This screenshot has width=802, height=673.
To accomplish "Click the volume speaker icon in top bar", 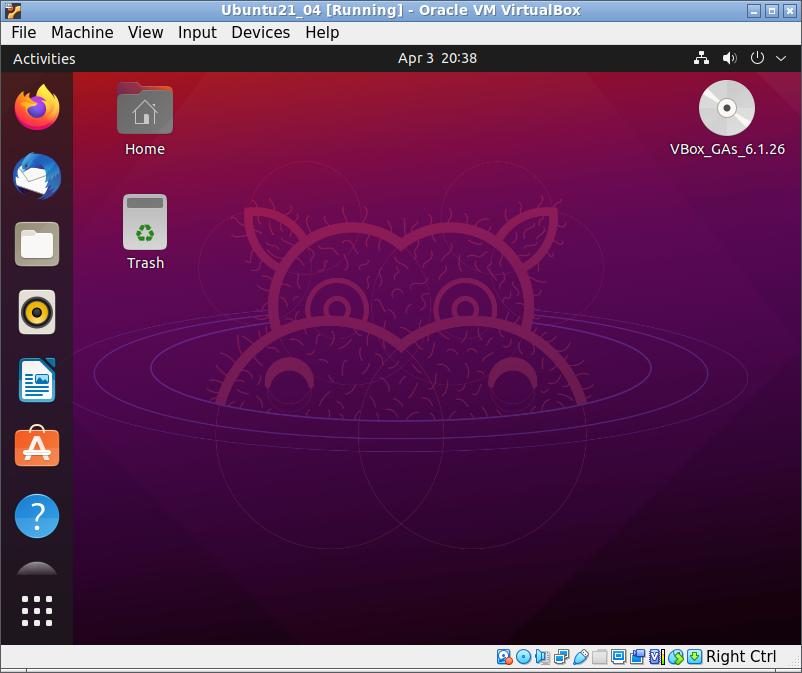I will [729, 58].
